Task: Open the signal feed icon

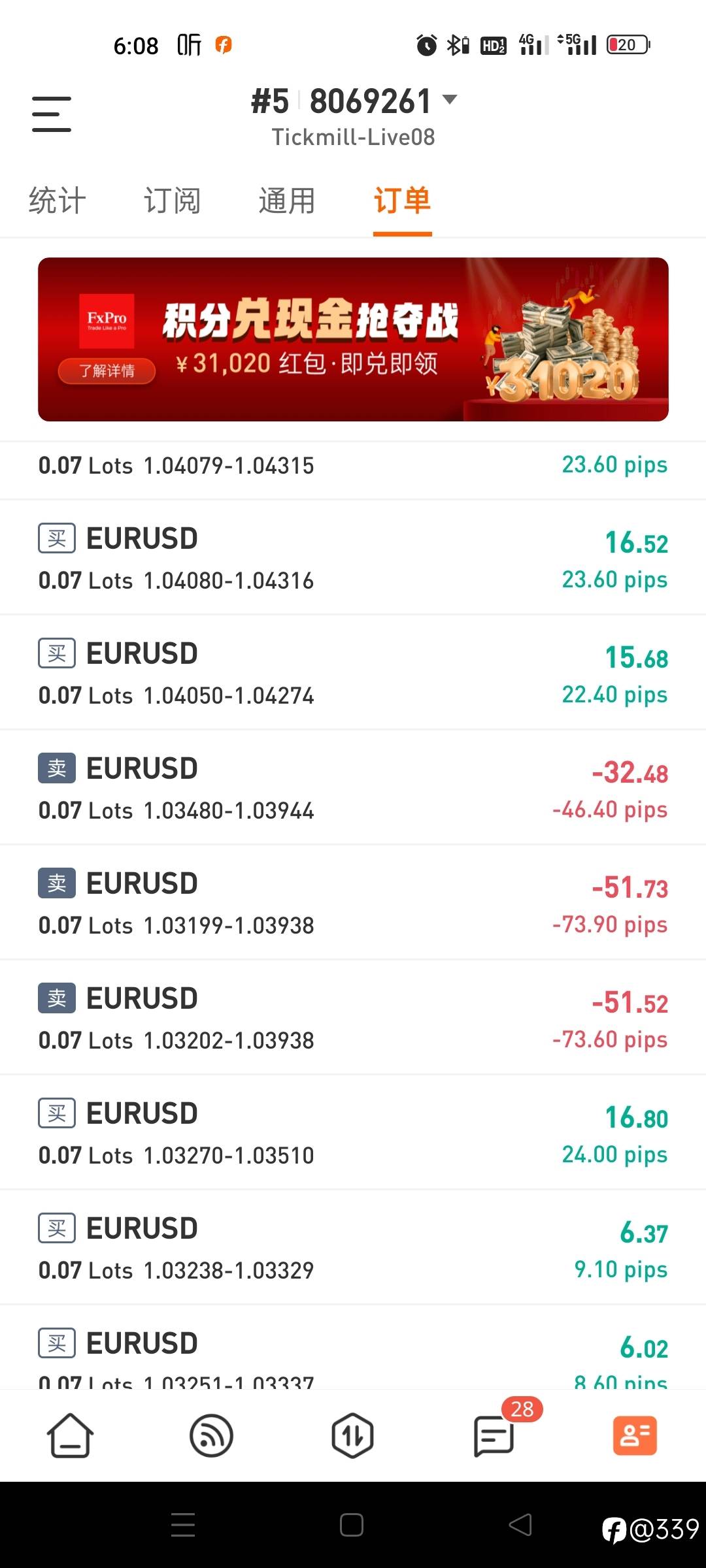Action: click(x=211, y=1435)
